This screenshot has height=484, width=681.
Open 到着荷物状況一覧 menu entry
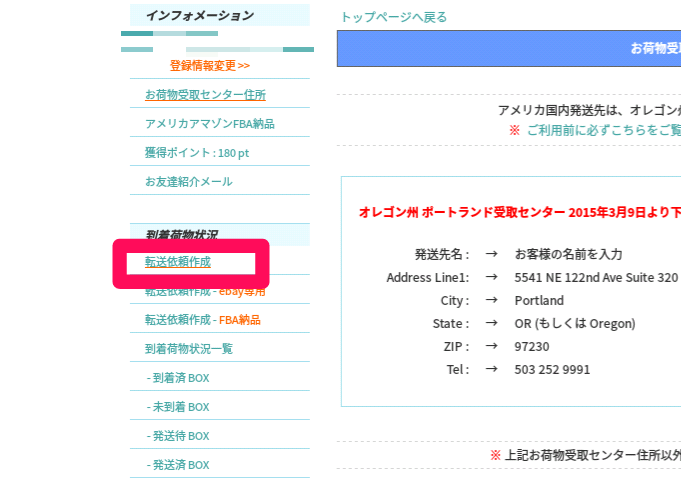(x=189, y=349)
